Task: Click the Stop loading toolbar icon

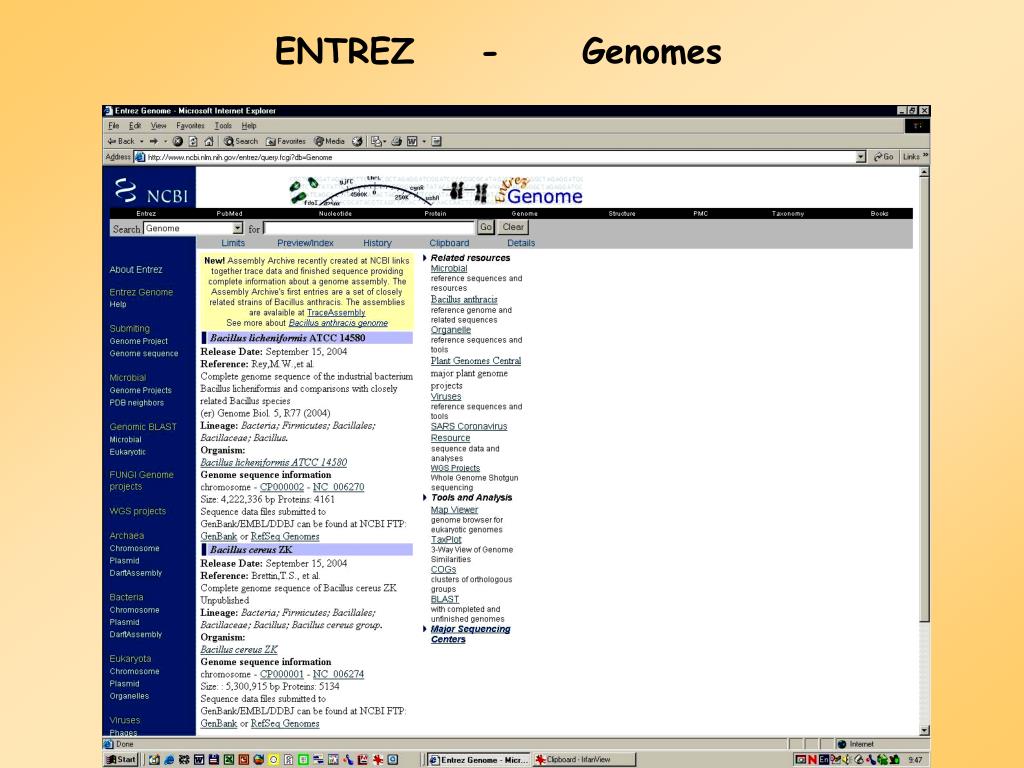Action: pyautogui.click(x=178, y=141)
